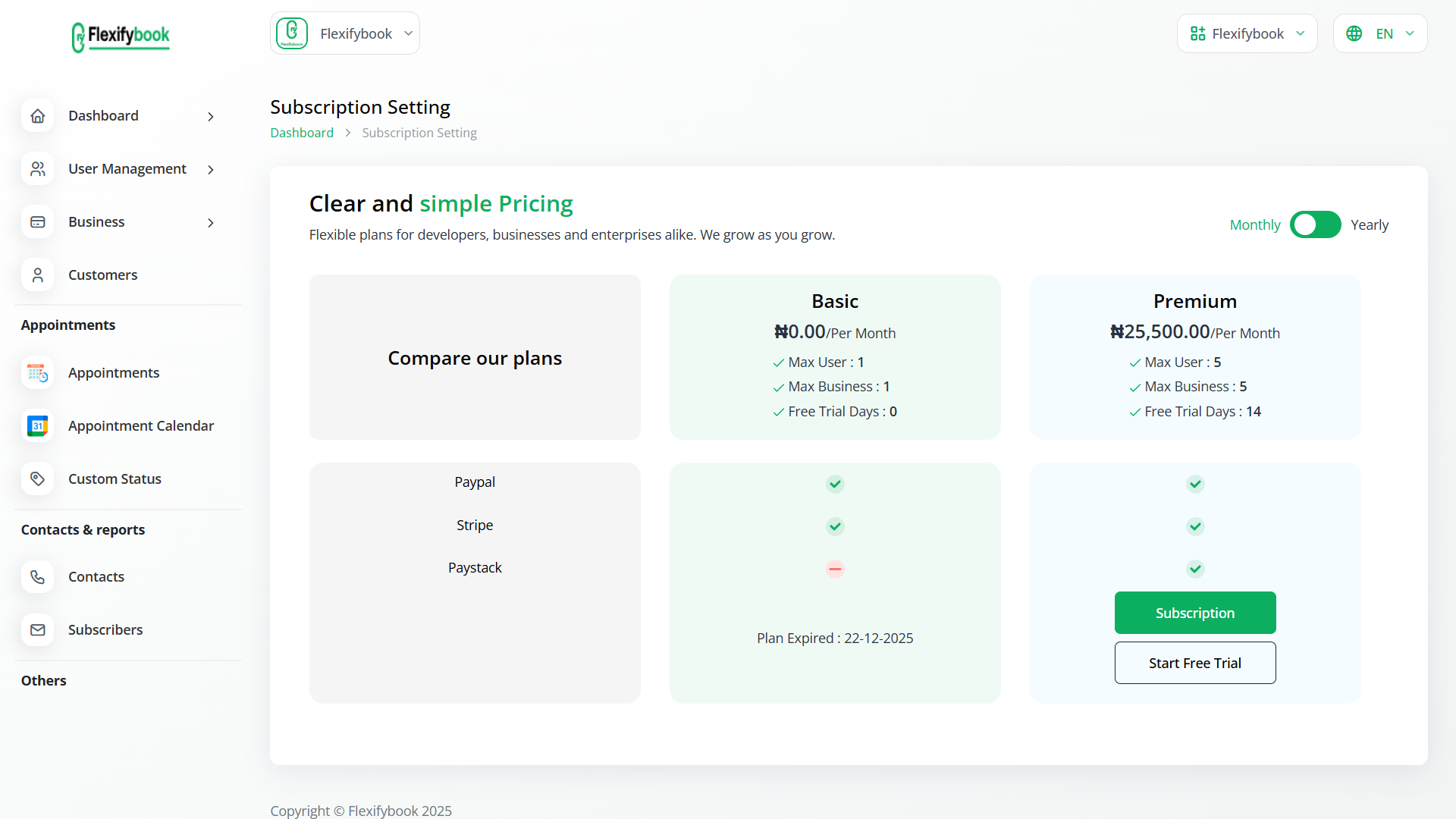Open the Appointment Calendar icon
The image size is (1456, 819).
pos(38,426)
